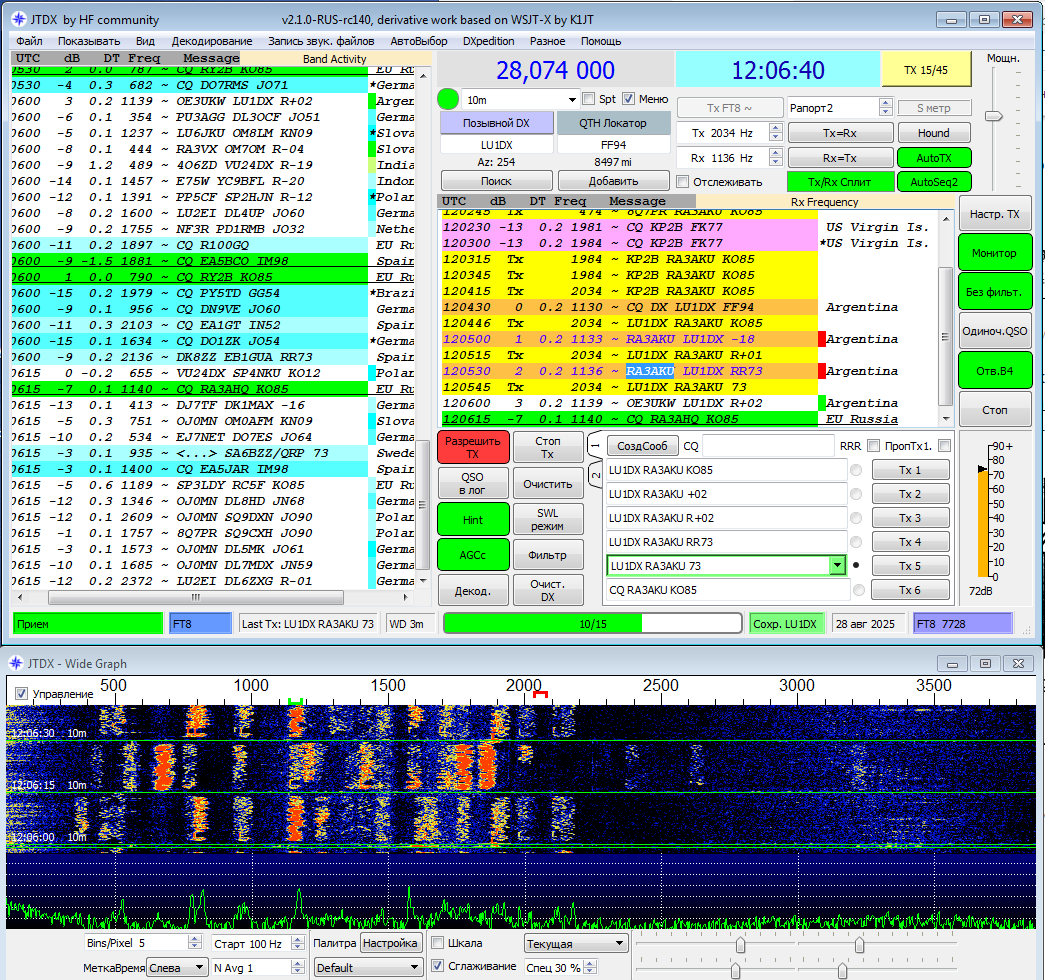The width and height of the screenshot is (1045, 980).
Task: Select 'CQ RA3AHQ KO85' row in Rx Frequency
Action: (x=629, y=419)
